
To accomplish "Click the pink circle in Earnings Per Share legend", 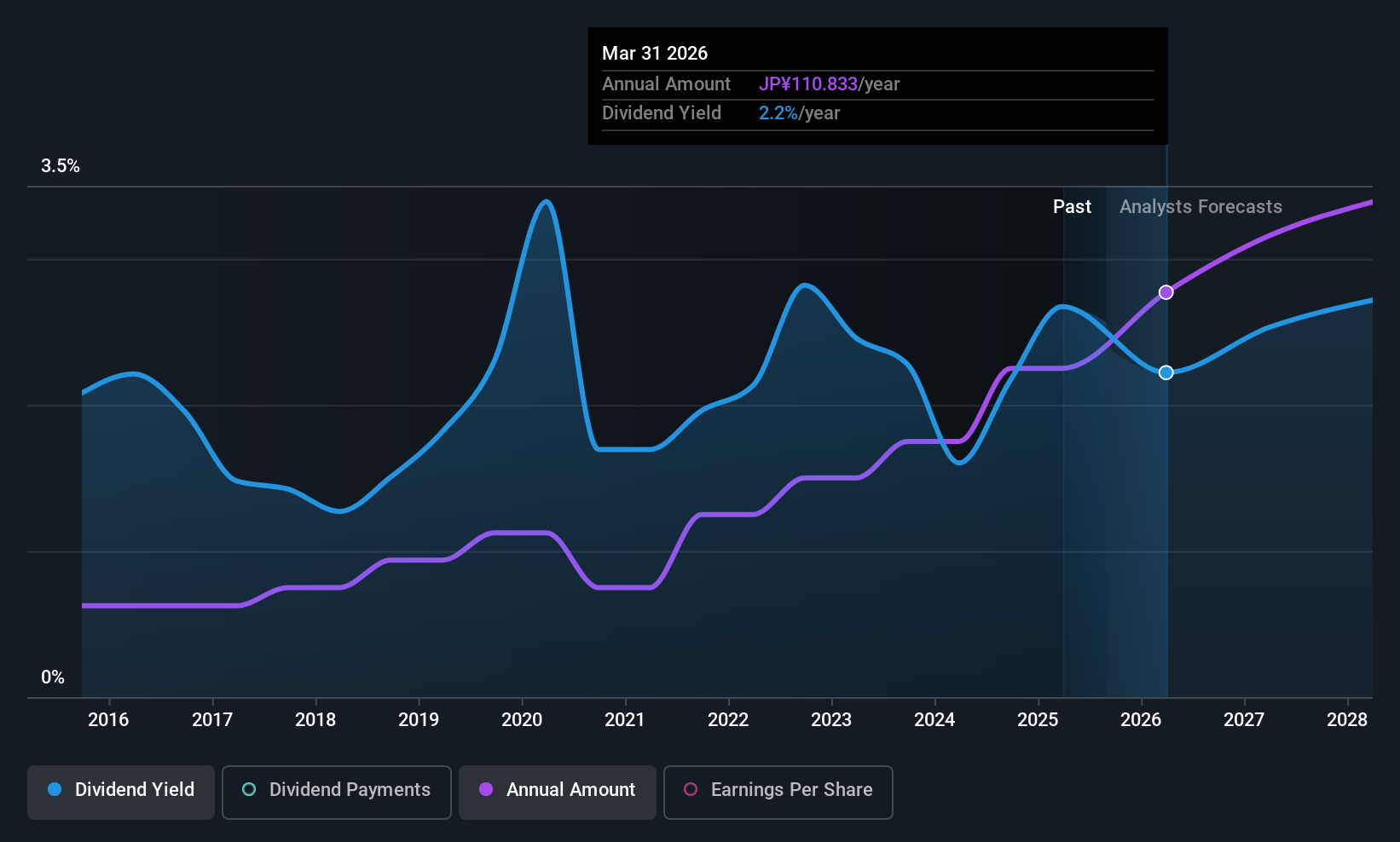I will tap(691, 789).
